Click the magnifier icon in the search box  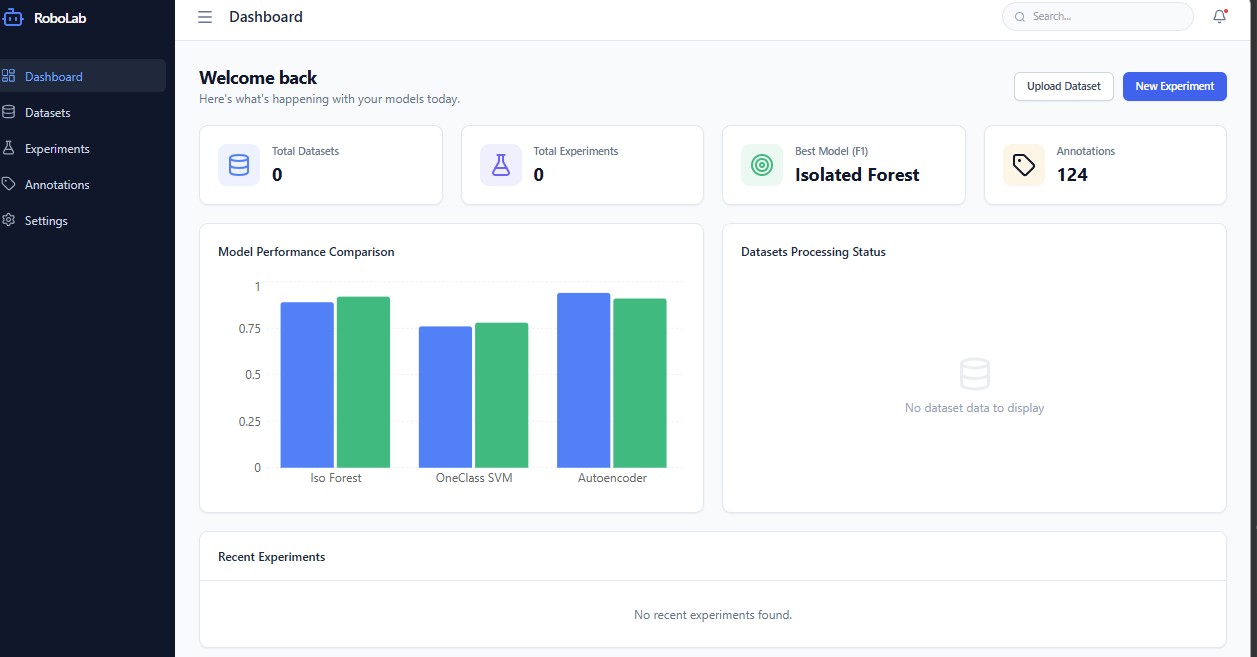point(1020,17)
